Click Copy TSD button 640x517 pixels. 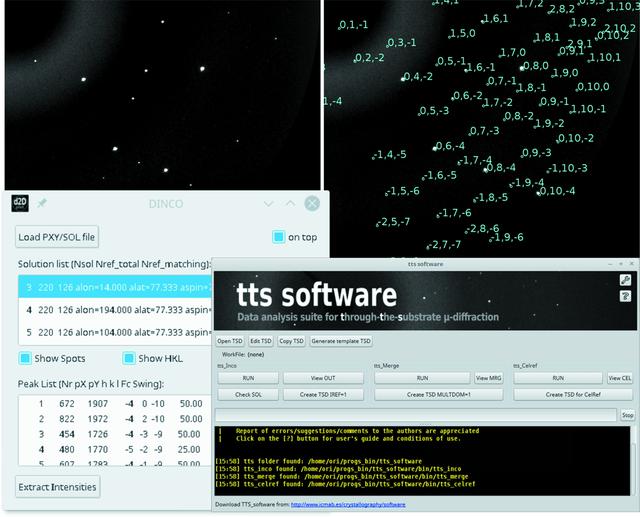pos(291,341)
